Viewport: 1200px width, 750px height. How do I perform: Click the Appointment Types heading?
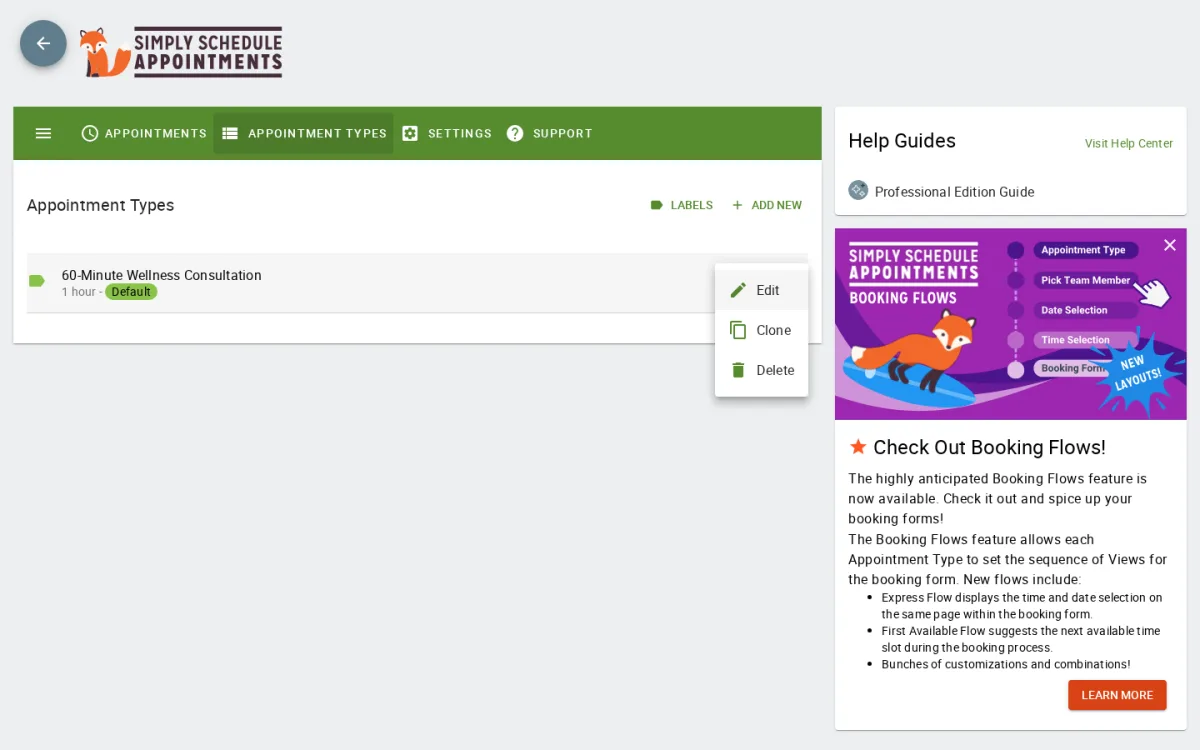[x=100, y=205]
